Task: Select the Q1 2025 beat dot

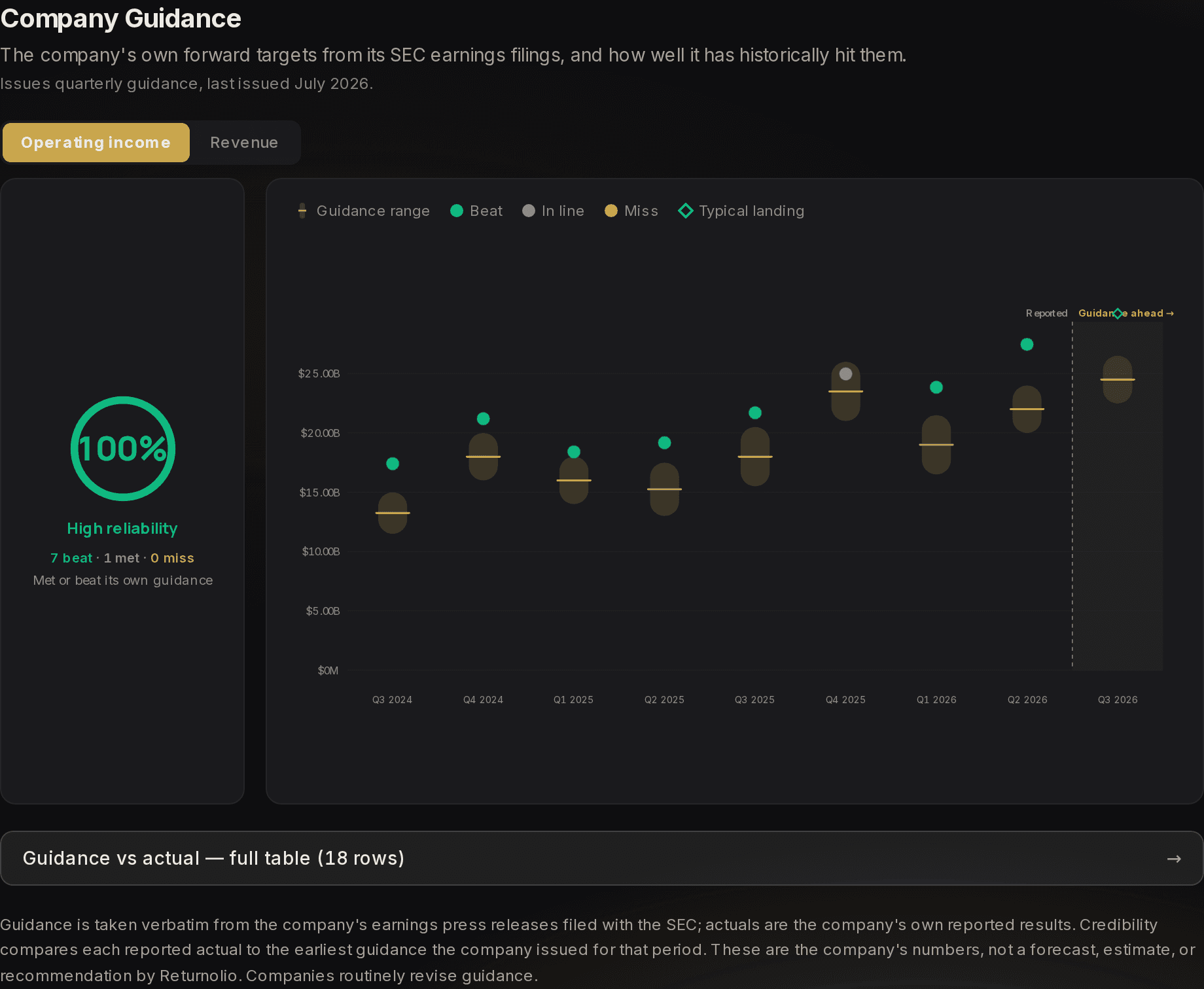Action: [574, 452]
